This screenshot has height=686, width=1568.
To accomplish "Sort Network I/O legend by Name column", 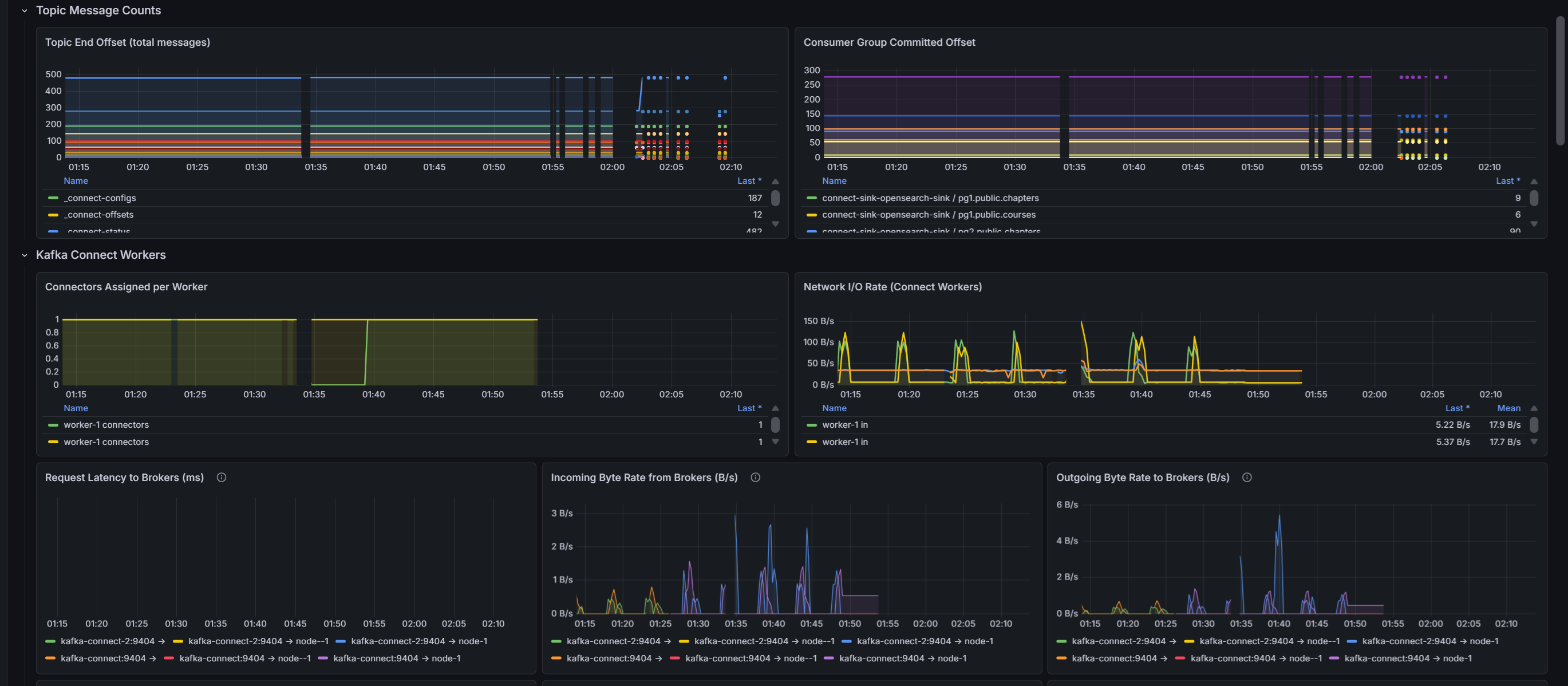I will [x=835, y=408].
